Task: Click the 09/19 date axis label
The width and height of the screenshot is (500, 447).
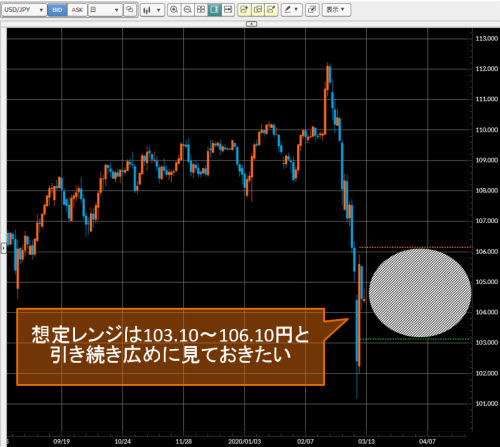Action: coord(61,442)
